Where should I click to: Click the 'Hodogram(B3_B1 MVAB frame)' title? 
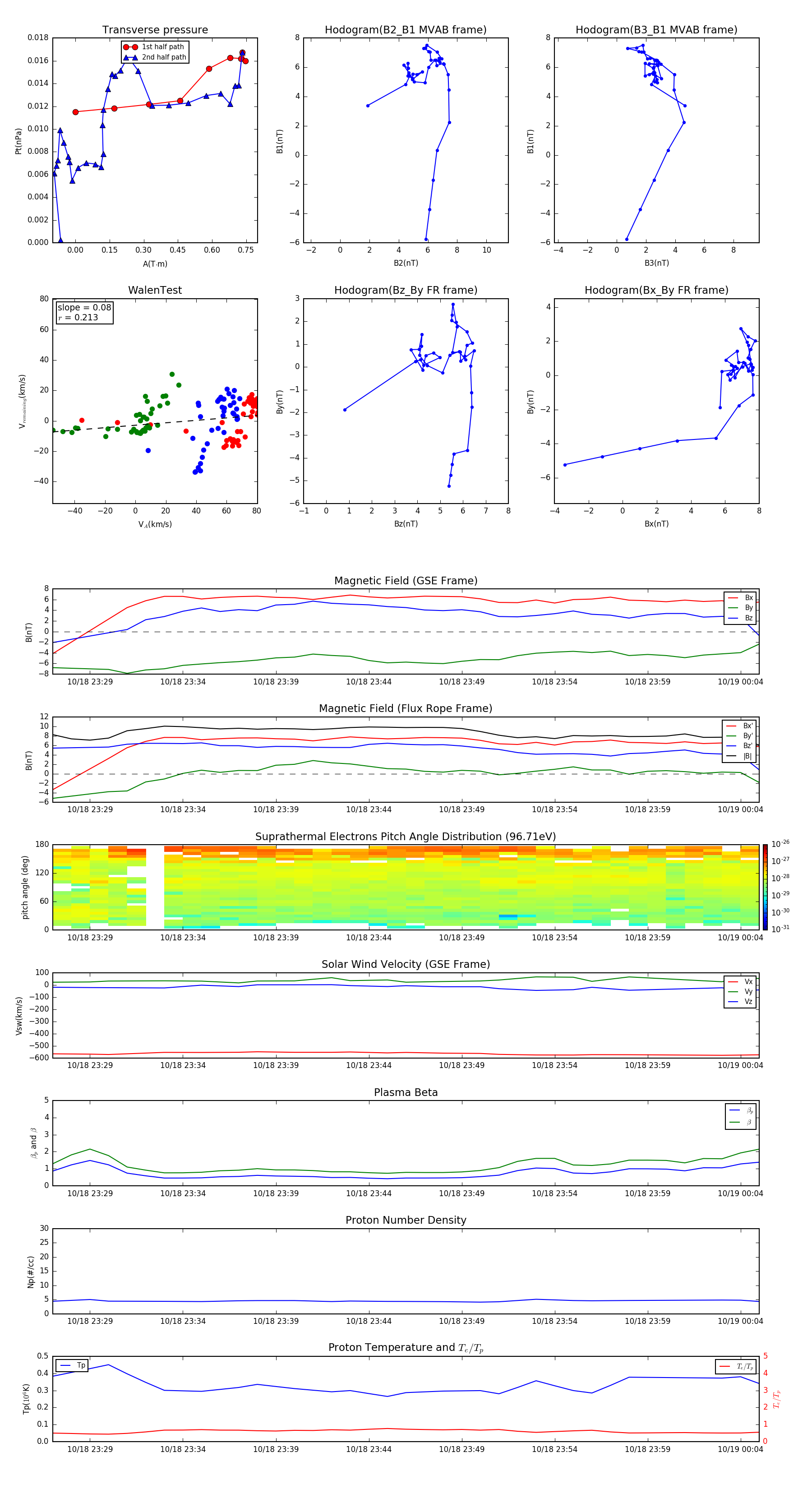coord(656,30)
